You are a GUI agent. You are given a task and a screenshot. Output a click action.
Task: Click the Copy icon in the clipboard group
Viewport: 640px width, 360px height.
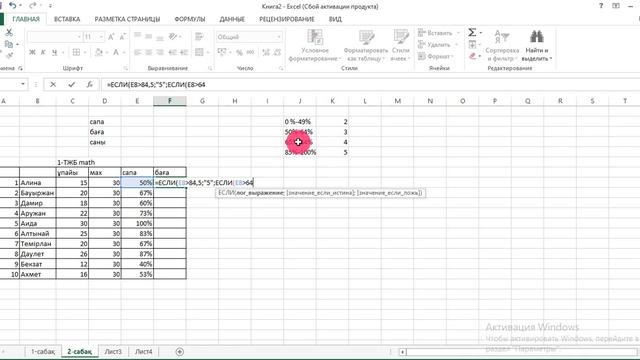9,44
